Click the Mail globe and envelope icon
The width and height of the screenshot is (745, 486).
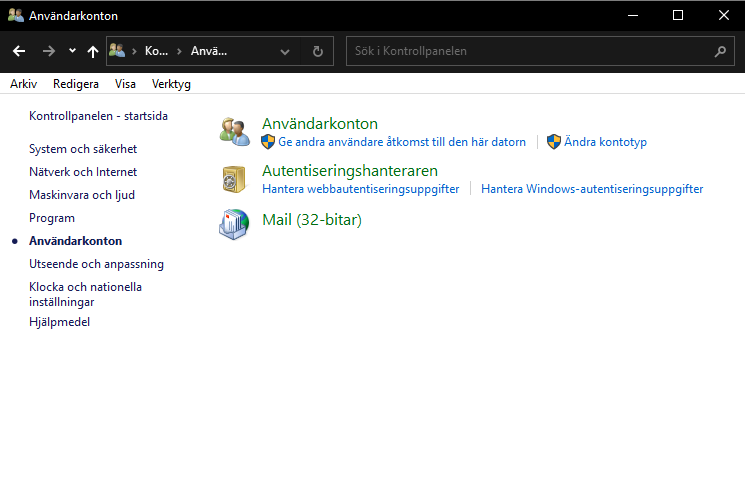[234, 224]
